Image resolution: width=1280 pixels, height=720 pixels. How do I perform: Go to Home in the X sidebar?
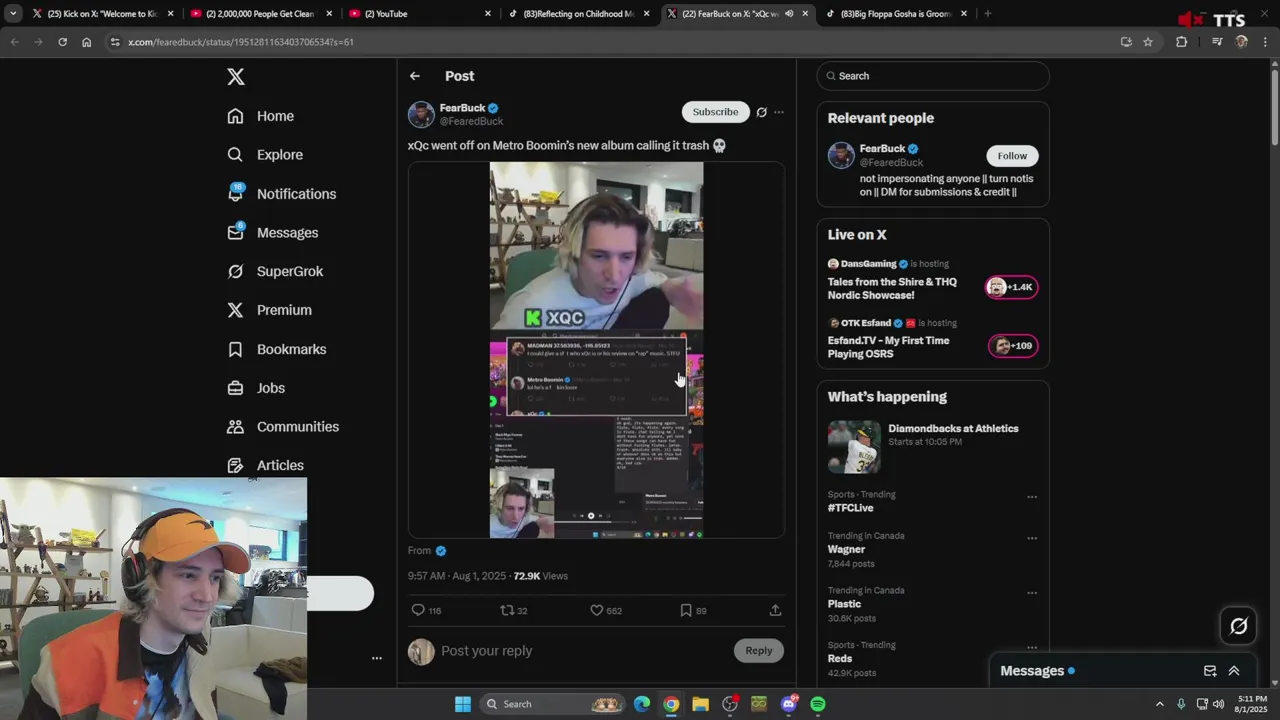(x=261, y=116)
